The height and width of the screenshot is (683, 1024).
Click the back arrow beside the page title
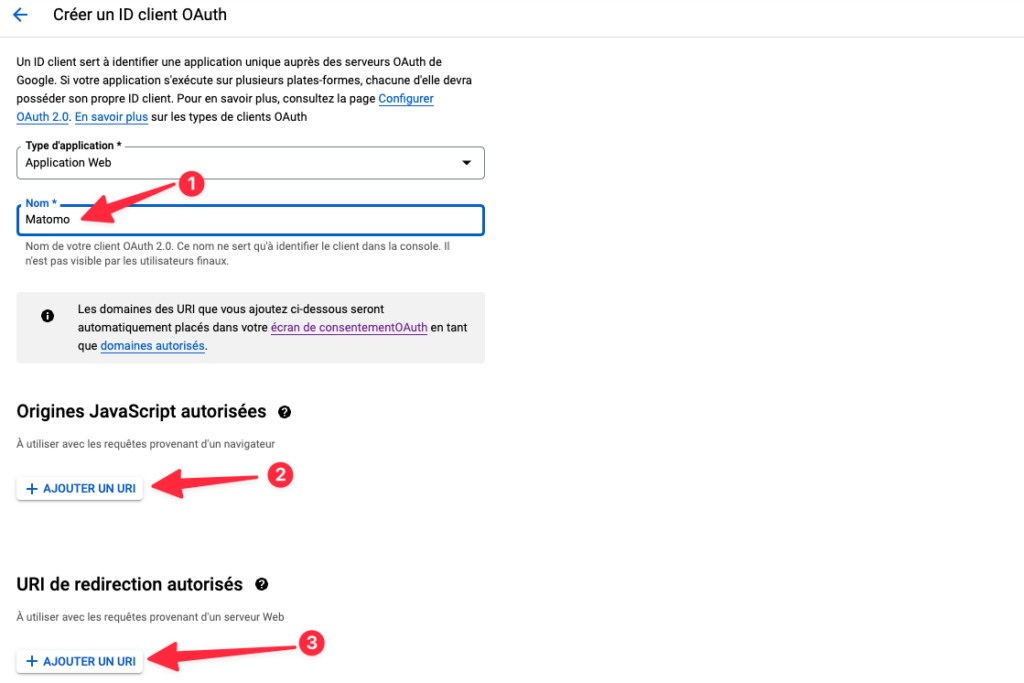point(20,15)
